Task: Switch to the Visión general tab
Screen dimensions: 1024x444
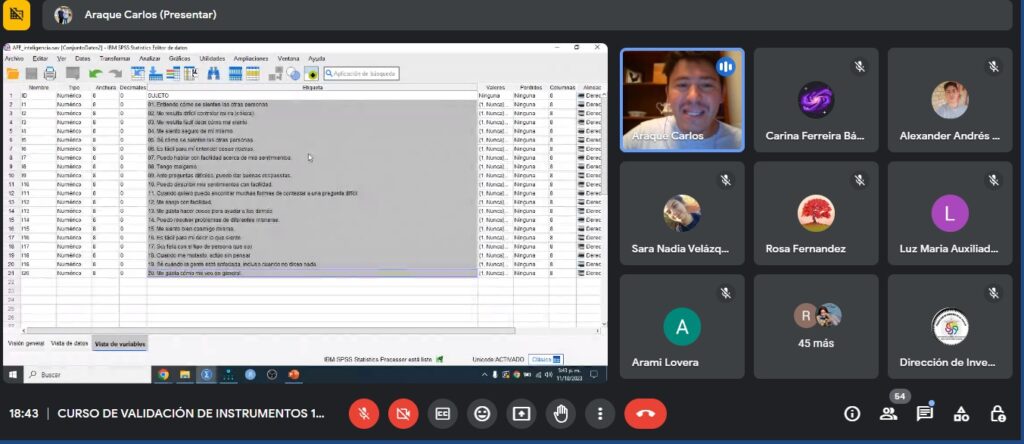Action: pyautogui.click(x=25, y=343)
